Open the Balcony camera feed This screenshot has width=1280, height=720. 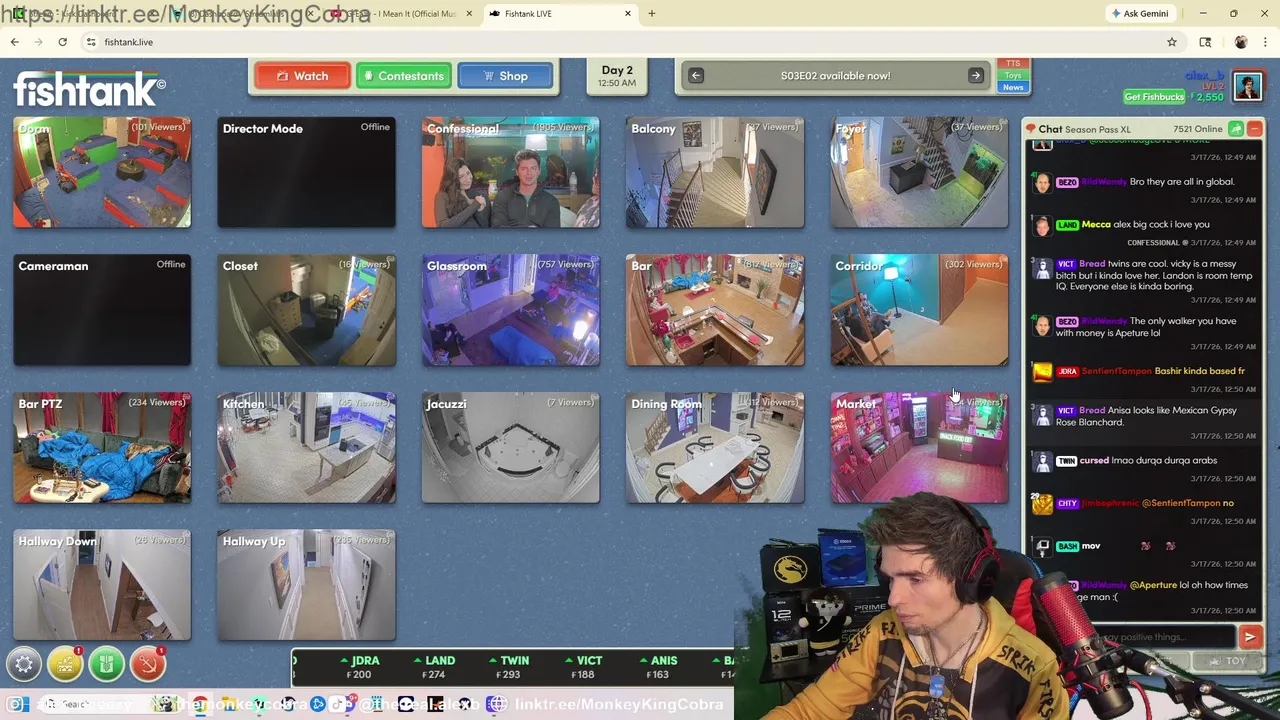tap(714, 172)
